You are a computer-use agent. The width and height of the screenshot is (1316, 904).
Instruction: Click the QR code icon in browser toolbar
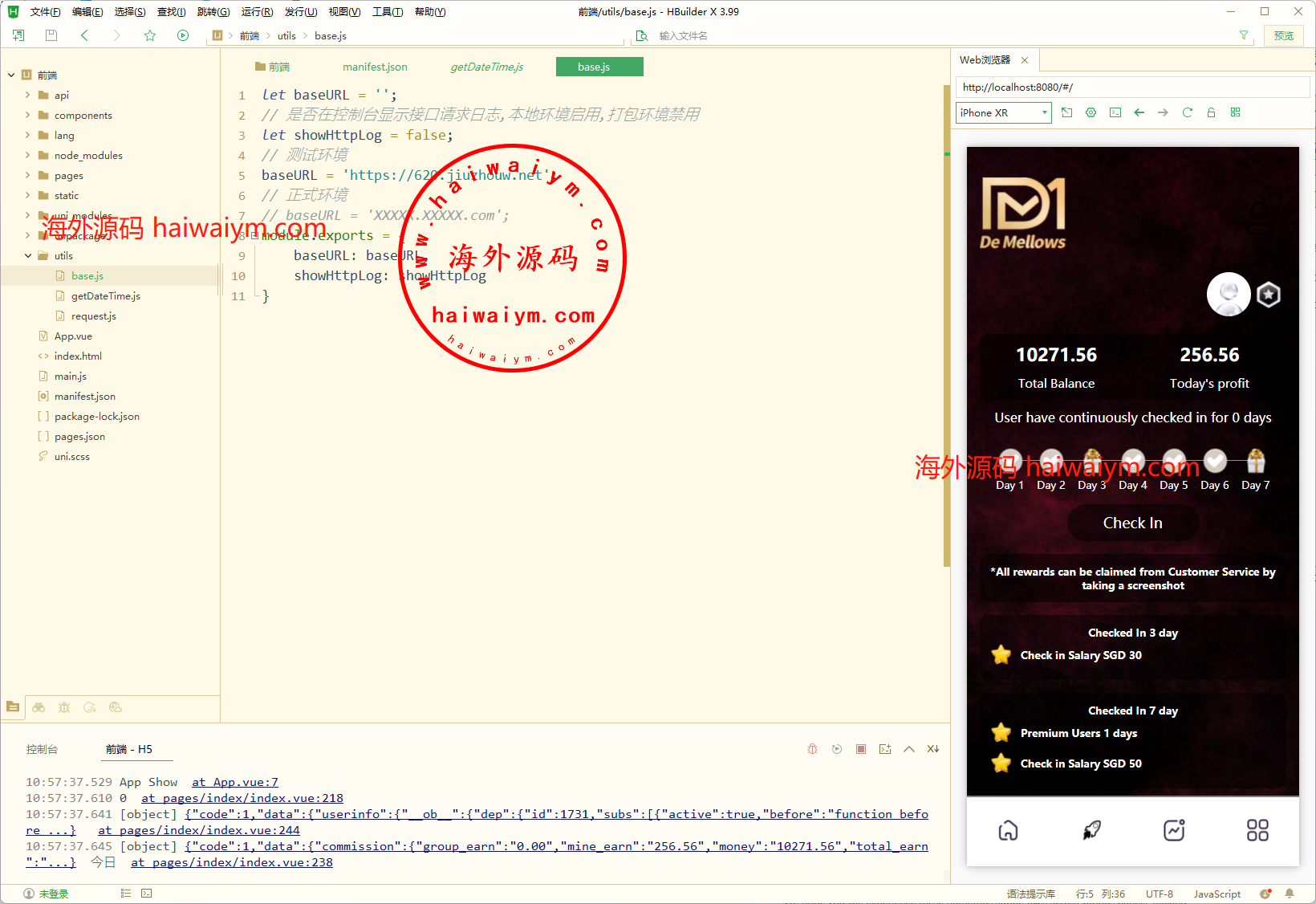click(x=1235, y=112)
